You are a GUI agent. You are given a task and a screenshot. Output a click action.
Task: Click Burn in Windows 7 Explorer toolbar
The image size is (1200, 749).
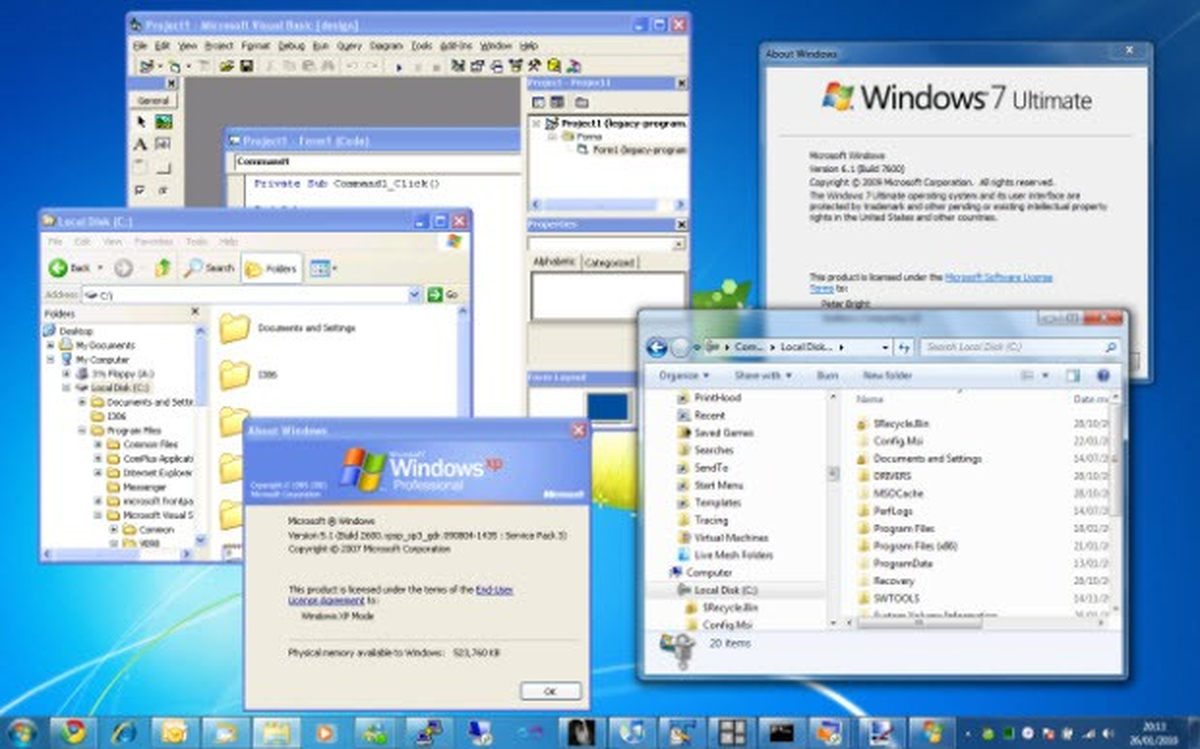(827, 375)
